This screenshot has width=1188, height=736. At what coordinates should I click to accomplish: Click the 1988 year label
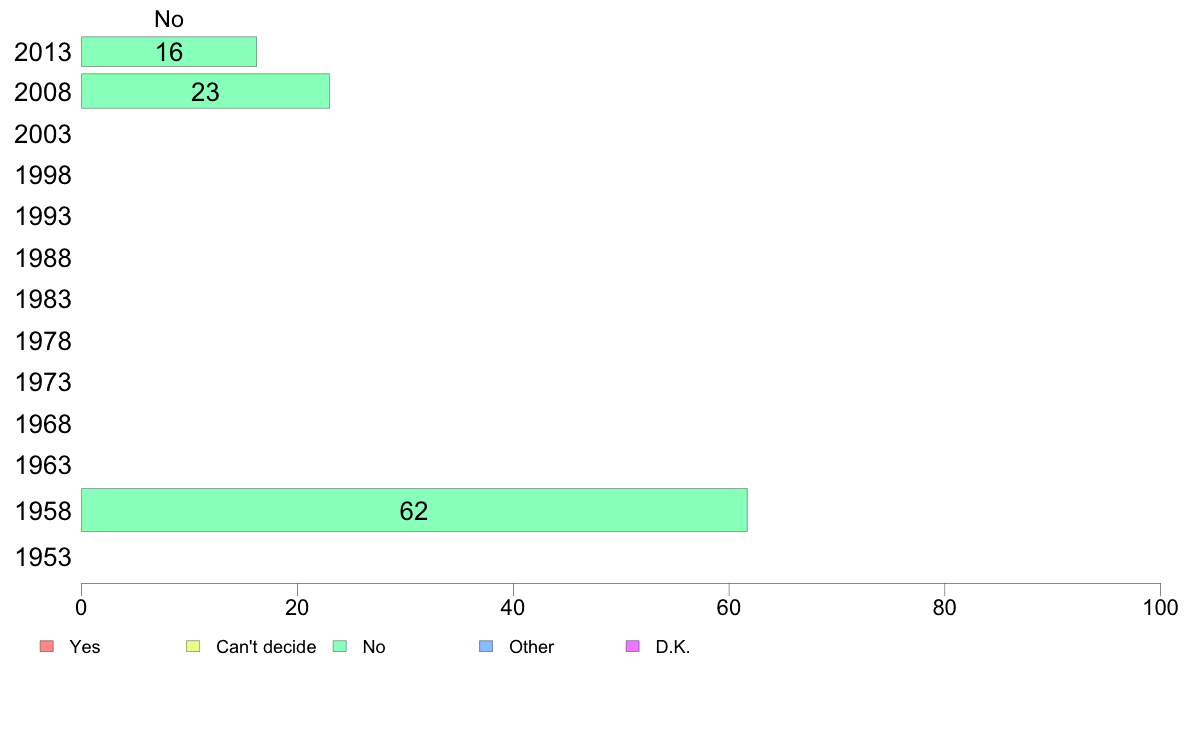[43, 258]
